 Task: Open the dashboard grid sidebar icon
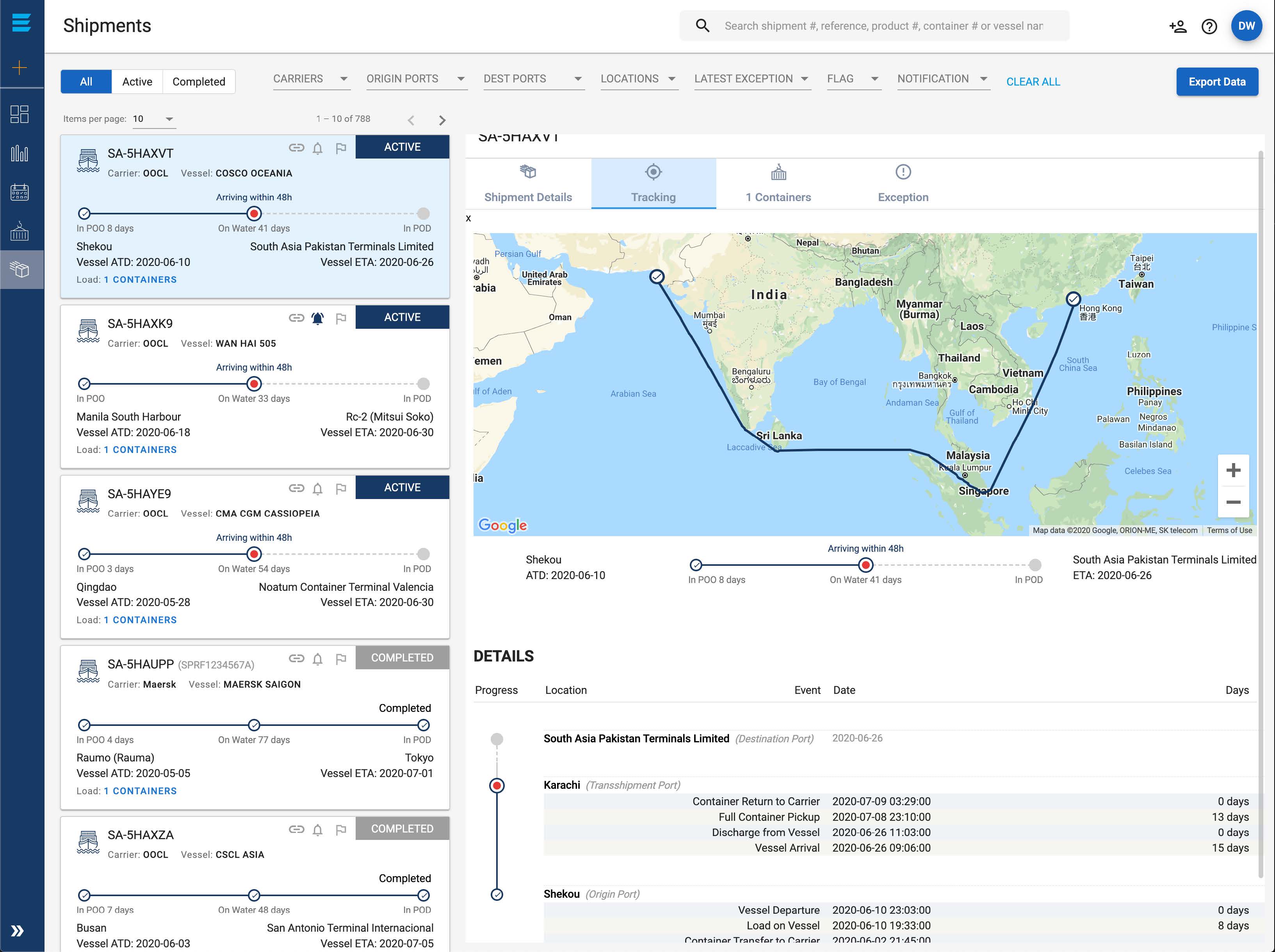(20, 114)
